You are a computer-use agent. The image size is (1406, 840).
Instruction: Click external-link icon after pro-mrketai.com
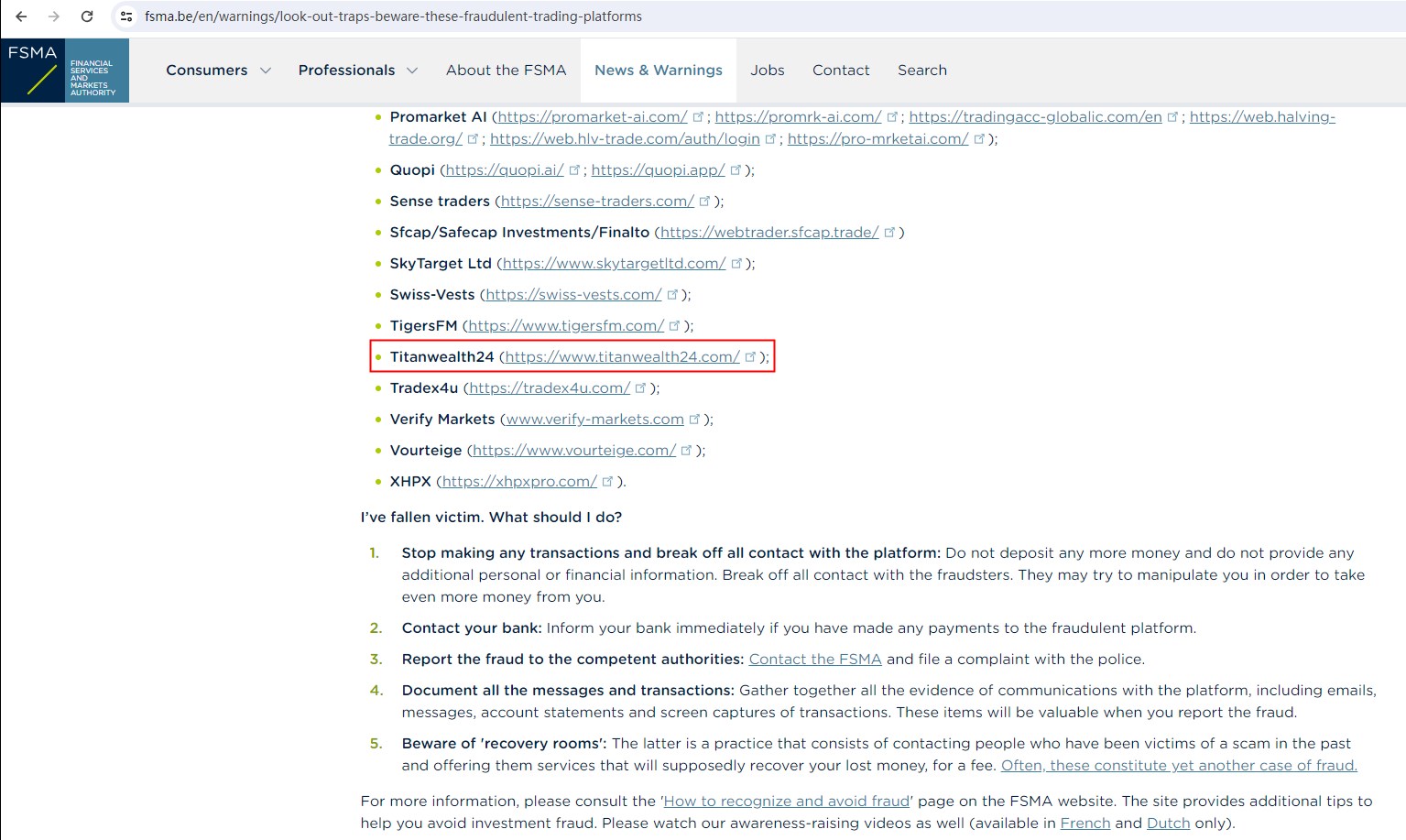[x=979, y=139]
